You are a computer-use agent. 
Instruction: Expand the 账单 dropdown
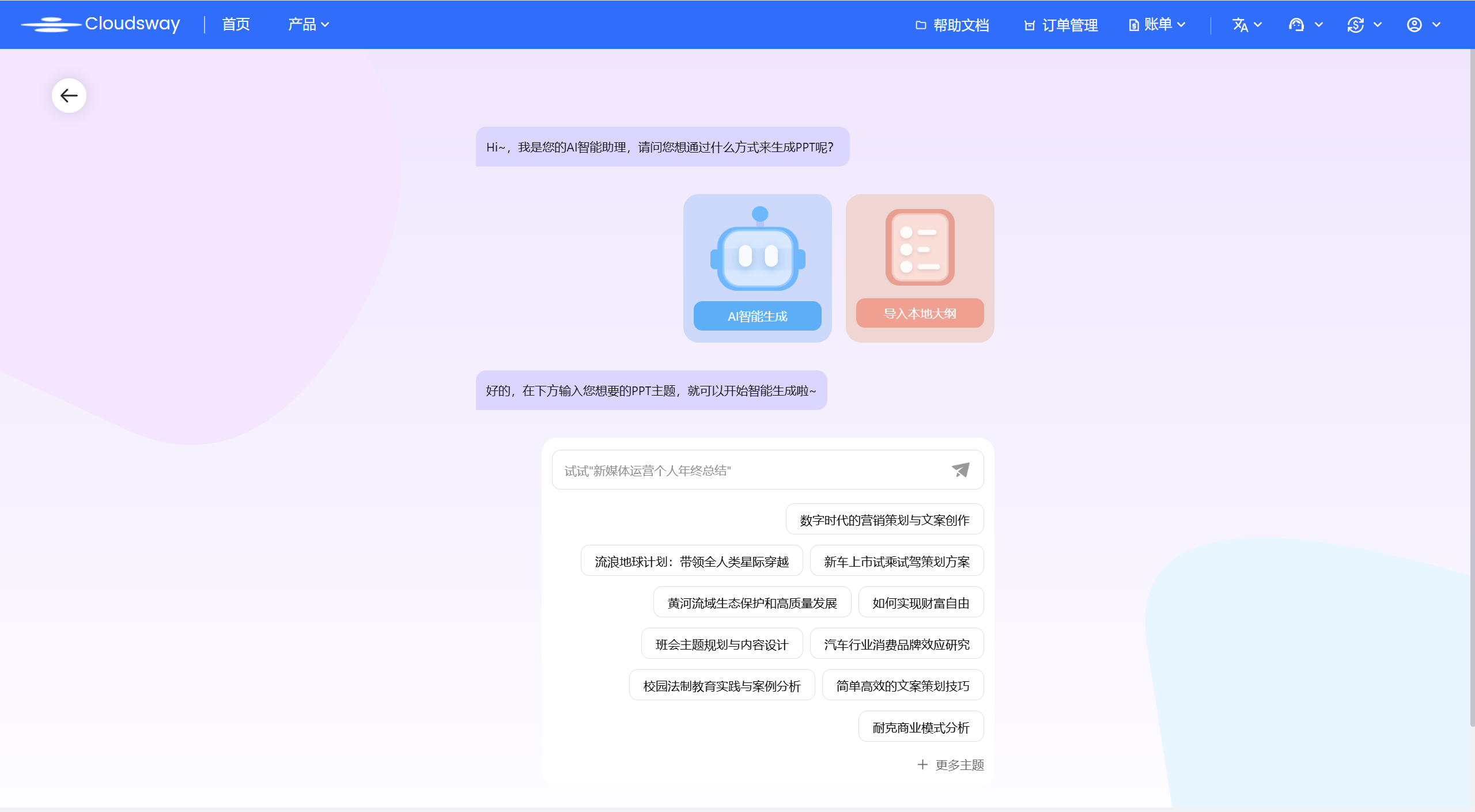tap(1156, 24)
